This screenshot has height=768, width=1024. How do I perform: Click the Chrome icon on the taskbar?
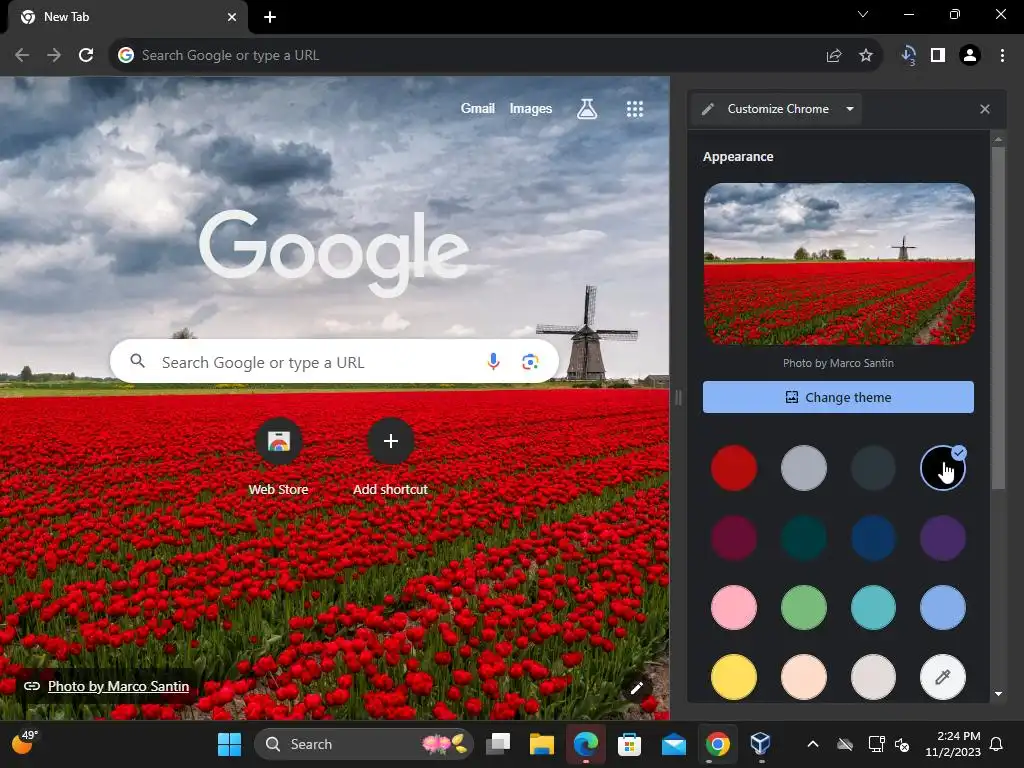coord(717,744)
